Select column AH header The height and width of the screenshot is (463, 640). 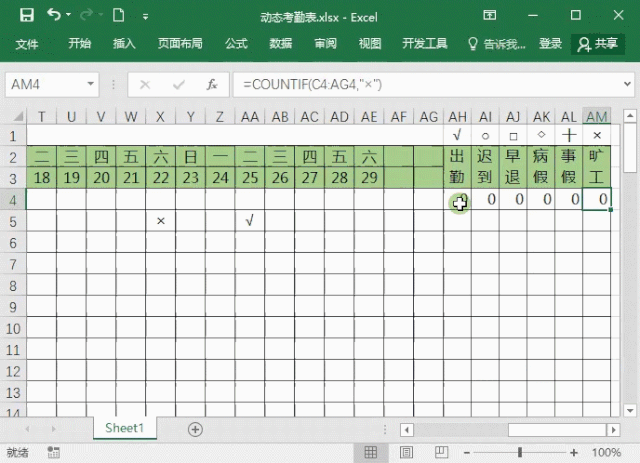click(458, 117)
